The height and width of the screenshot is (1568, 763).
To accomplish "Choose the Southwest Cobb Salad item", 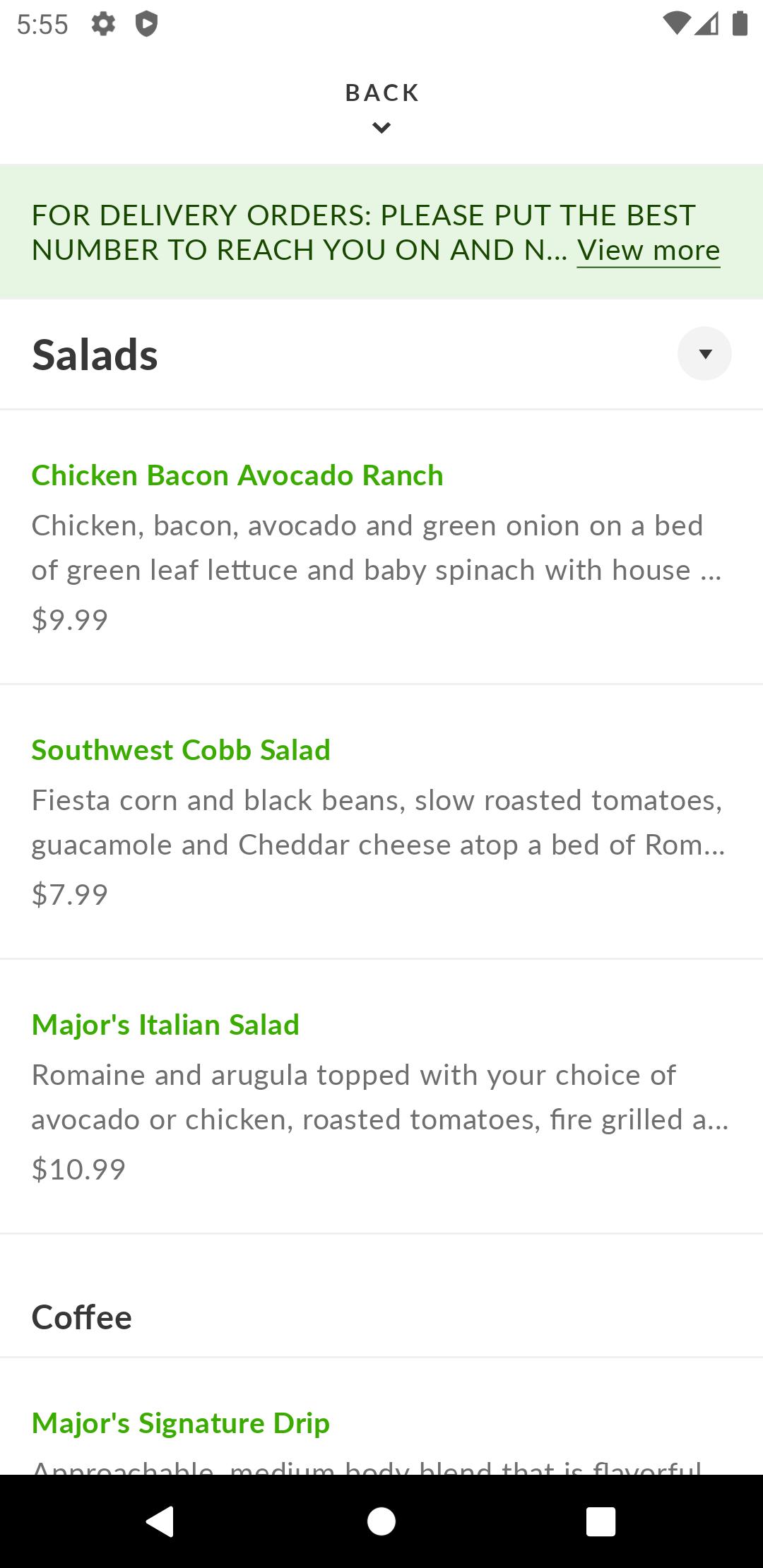I will (181, 750).
